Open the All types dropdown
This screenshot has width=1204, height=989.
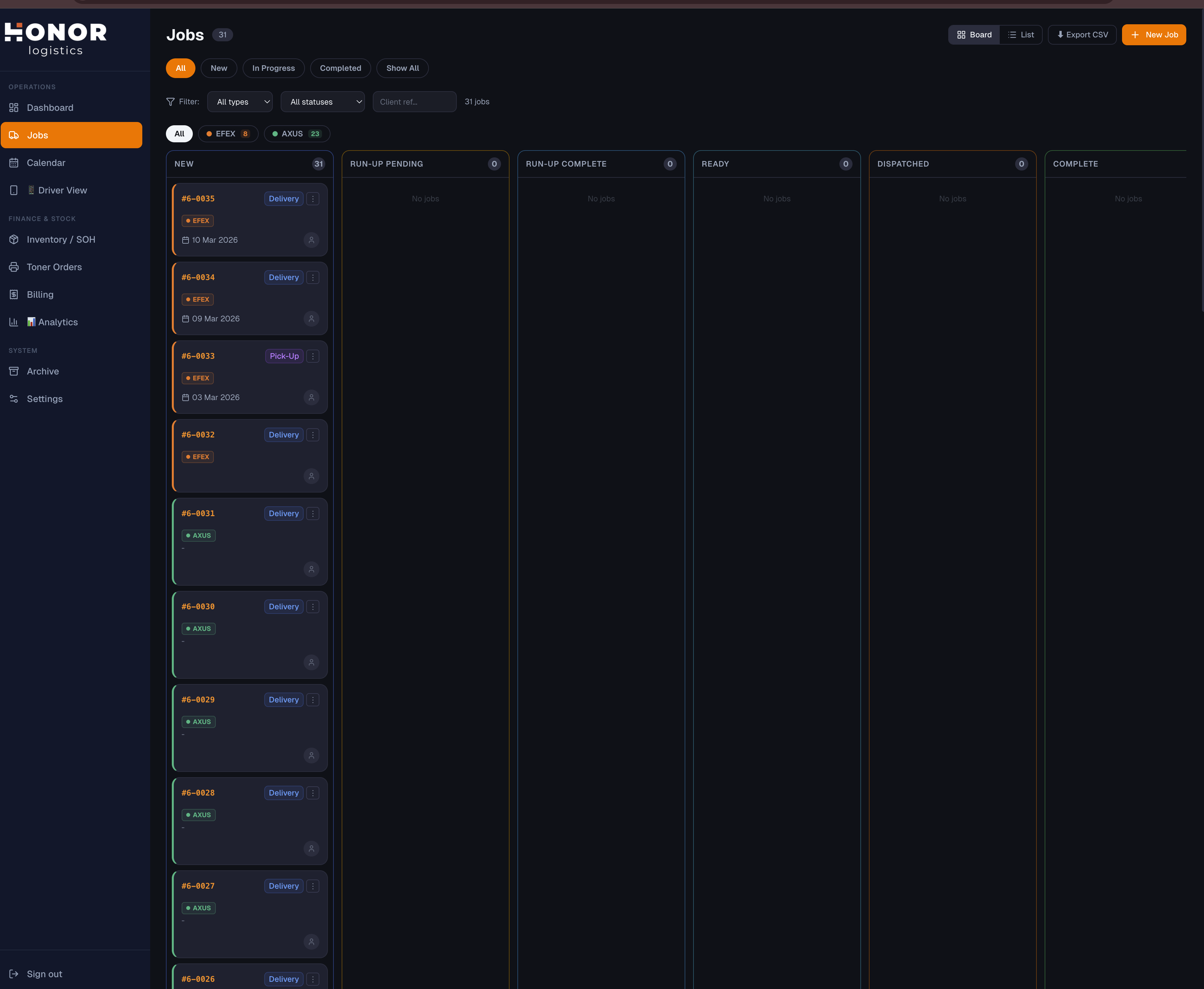tap(239, 101)
